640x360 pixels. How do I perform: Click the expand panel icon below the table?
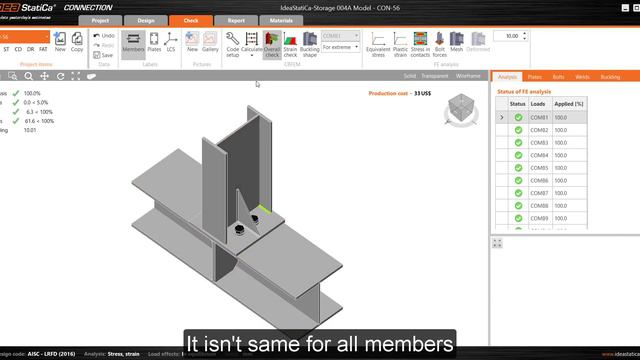pyautogui.click(x=497, y=243)
